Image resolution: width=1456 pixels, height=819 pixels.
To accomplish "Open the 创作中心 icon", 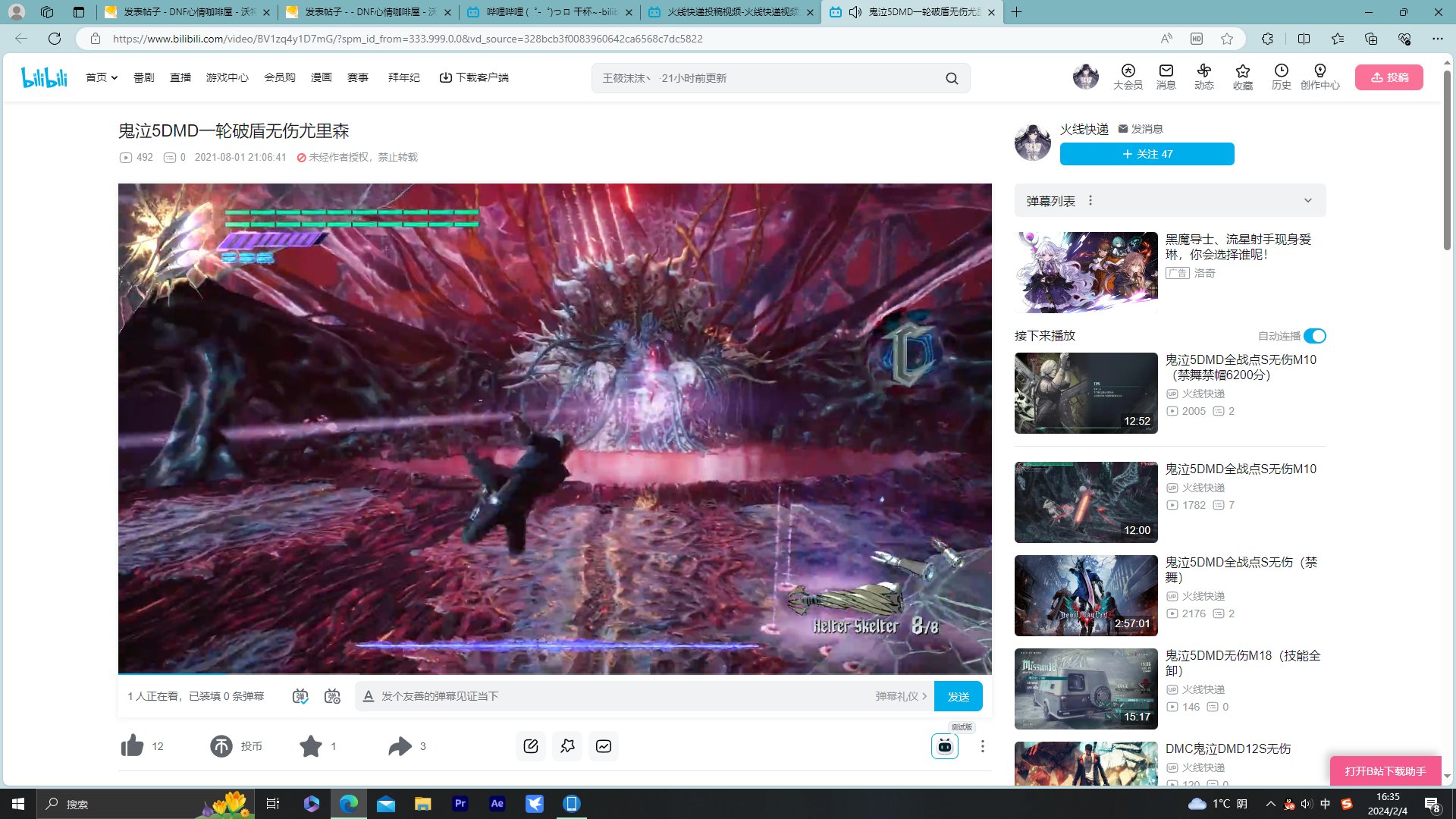I will [x=1320, y=77].
